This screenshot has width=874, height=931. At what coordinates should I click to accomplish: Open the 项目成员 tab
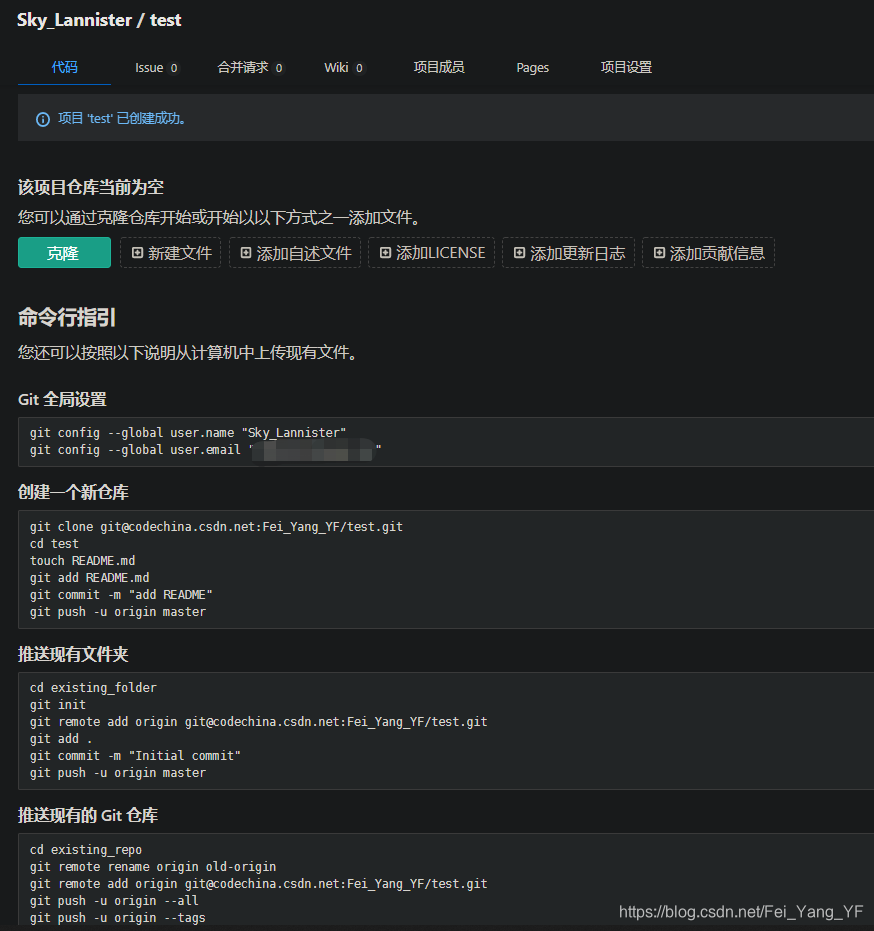(x=438, y=68)
